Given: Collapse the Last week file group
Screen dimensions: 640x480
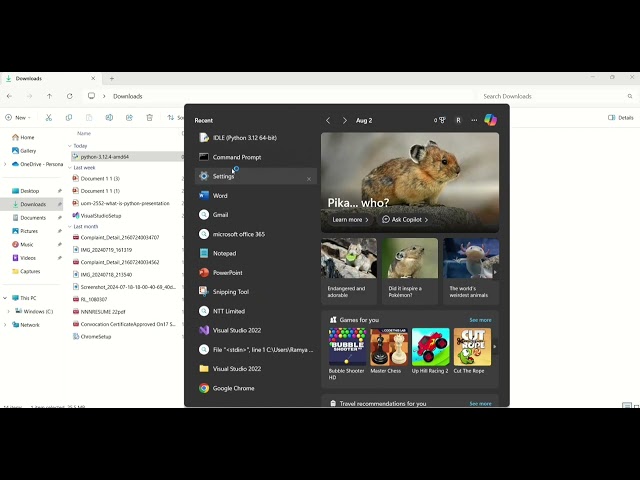Looking at the screenshot, I should pos(70,168).
